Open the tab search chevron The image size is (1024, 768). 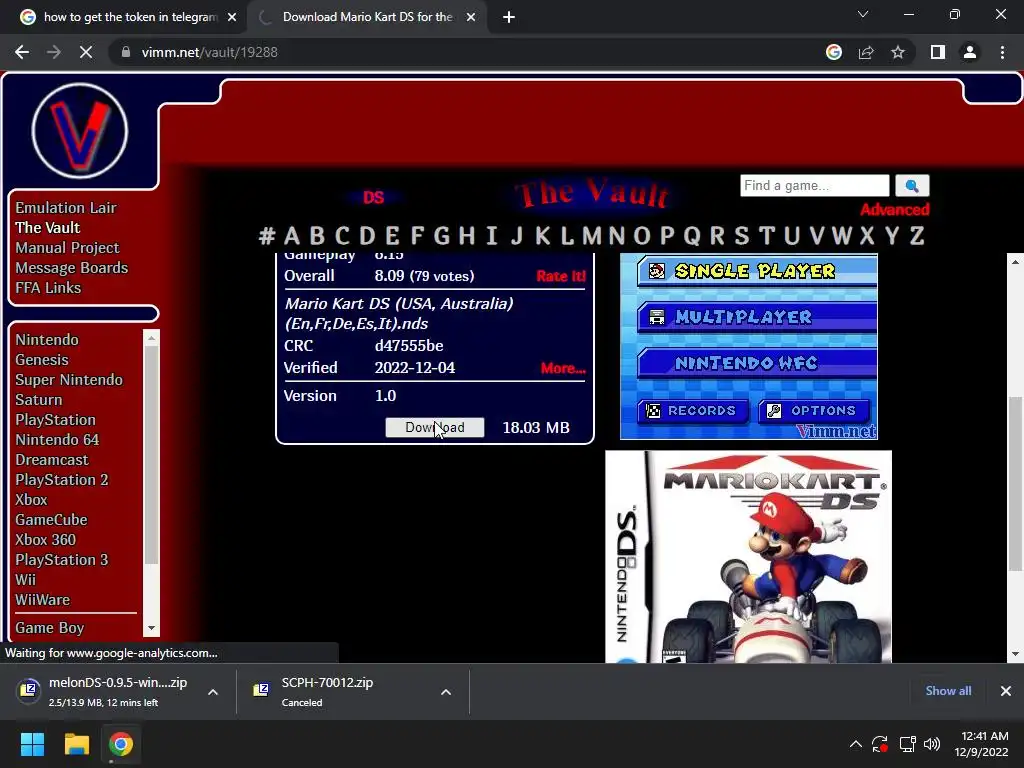point(863,14)
